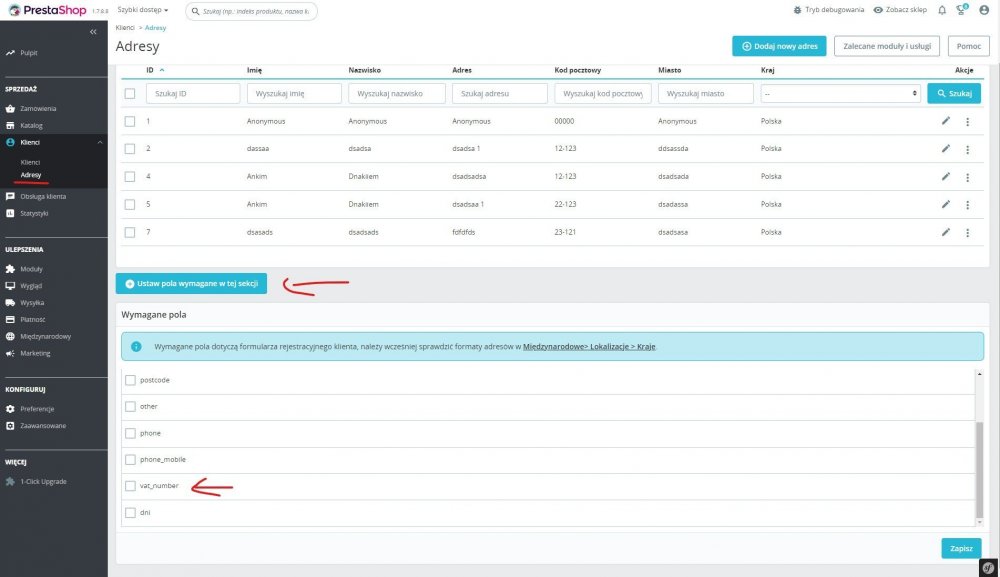This screenshot has width=1000, height=577.
Task: Click Zalecane moduły i usługi button
Action: [887, 46]
